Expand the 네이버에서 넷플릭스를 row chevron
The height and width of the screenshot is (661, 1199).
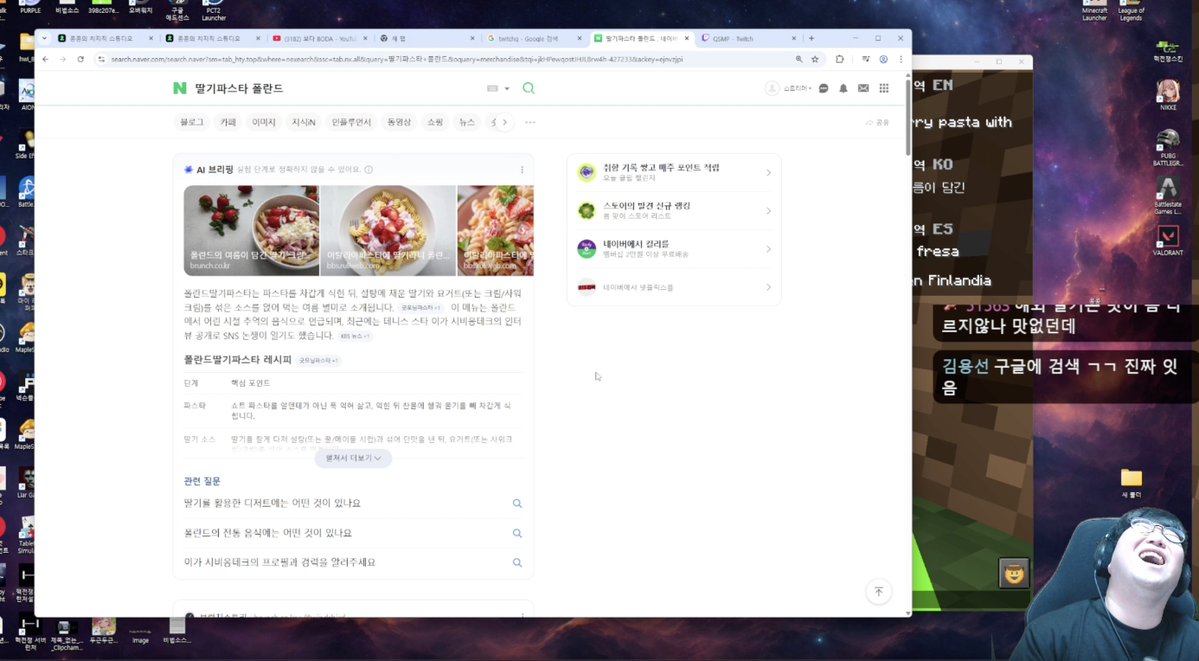point(768,288)
